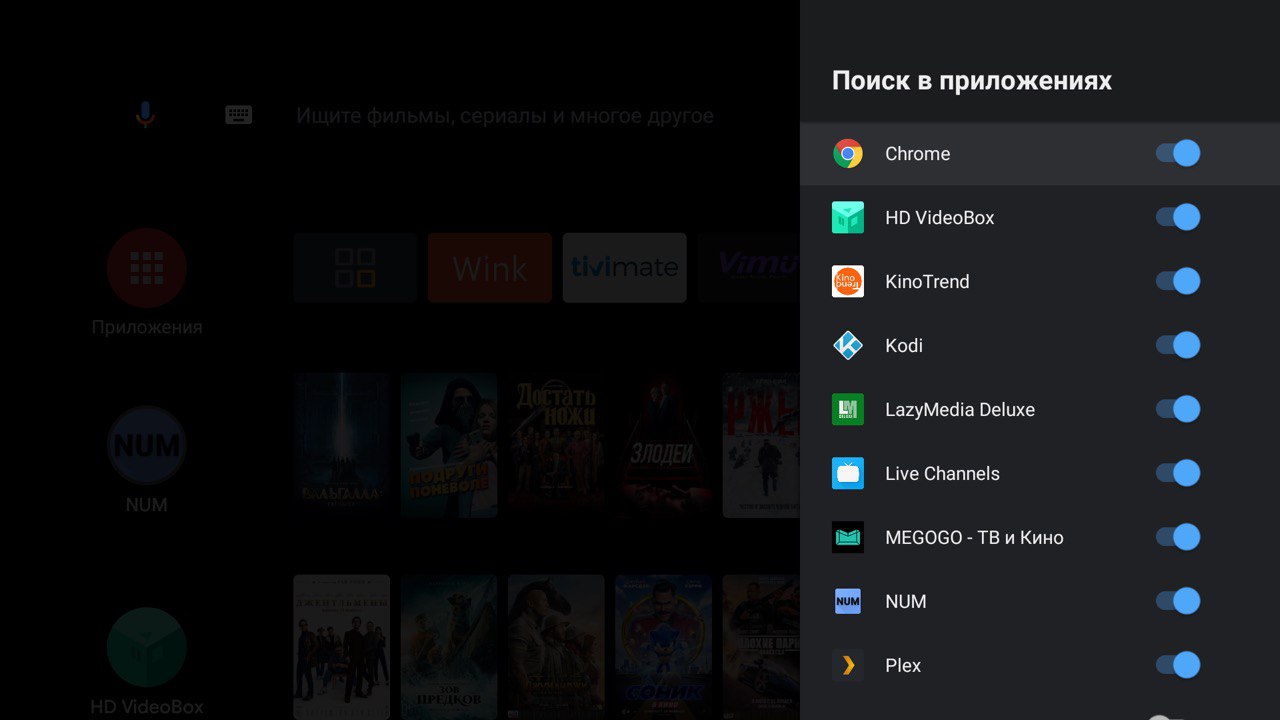The height and width of the screenshot is (720, 1280).
Task: Toggle Plex search switch
Action: click(x=1178, y=666)
